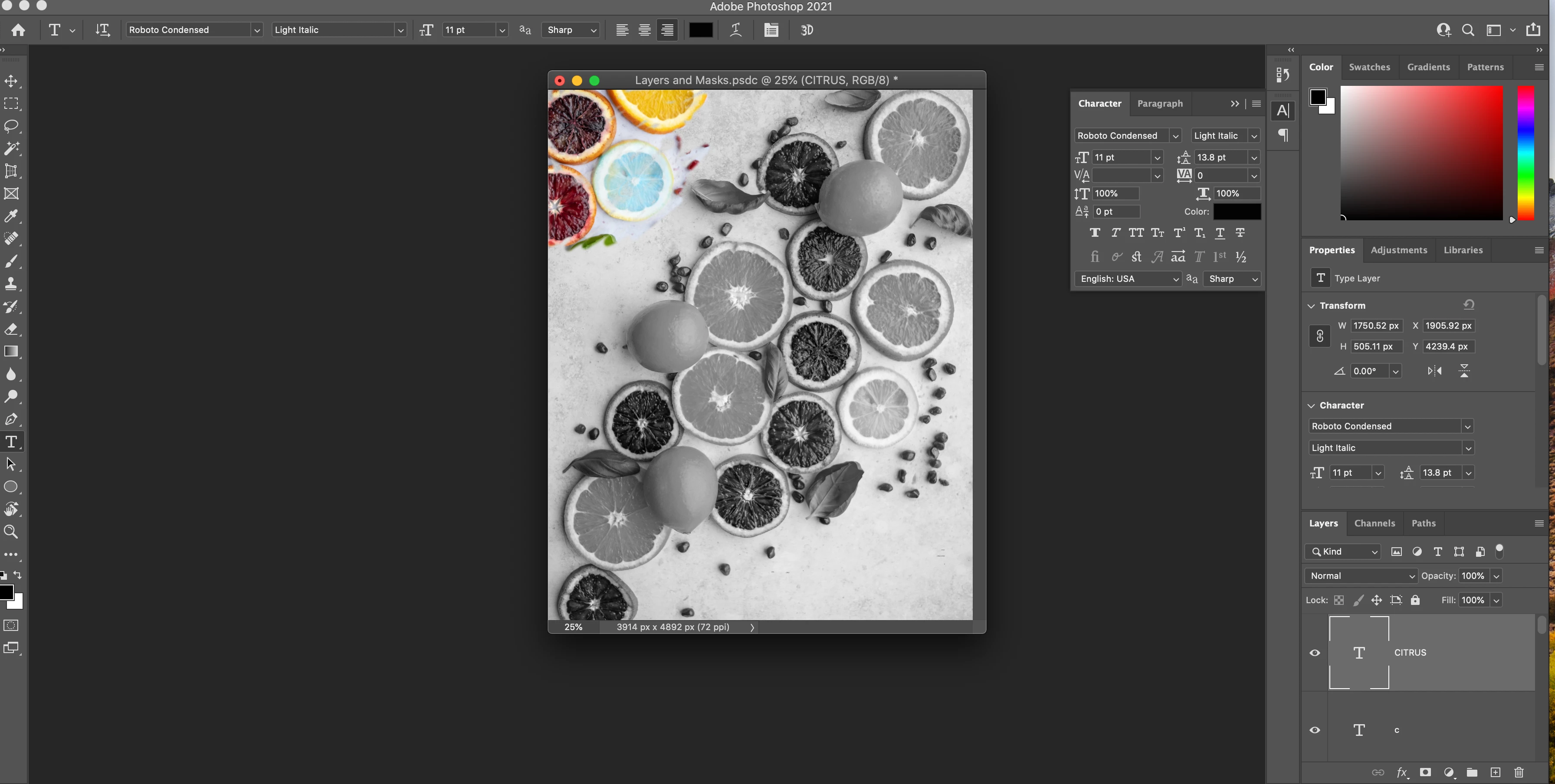The image size is (1555, 784).
Task: Collapse the Transform section
Action: click(x=1311, y=306)
